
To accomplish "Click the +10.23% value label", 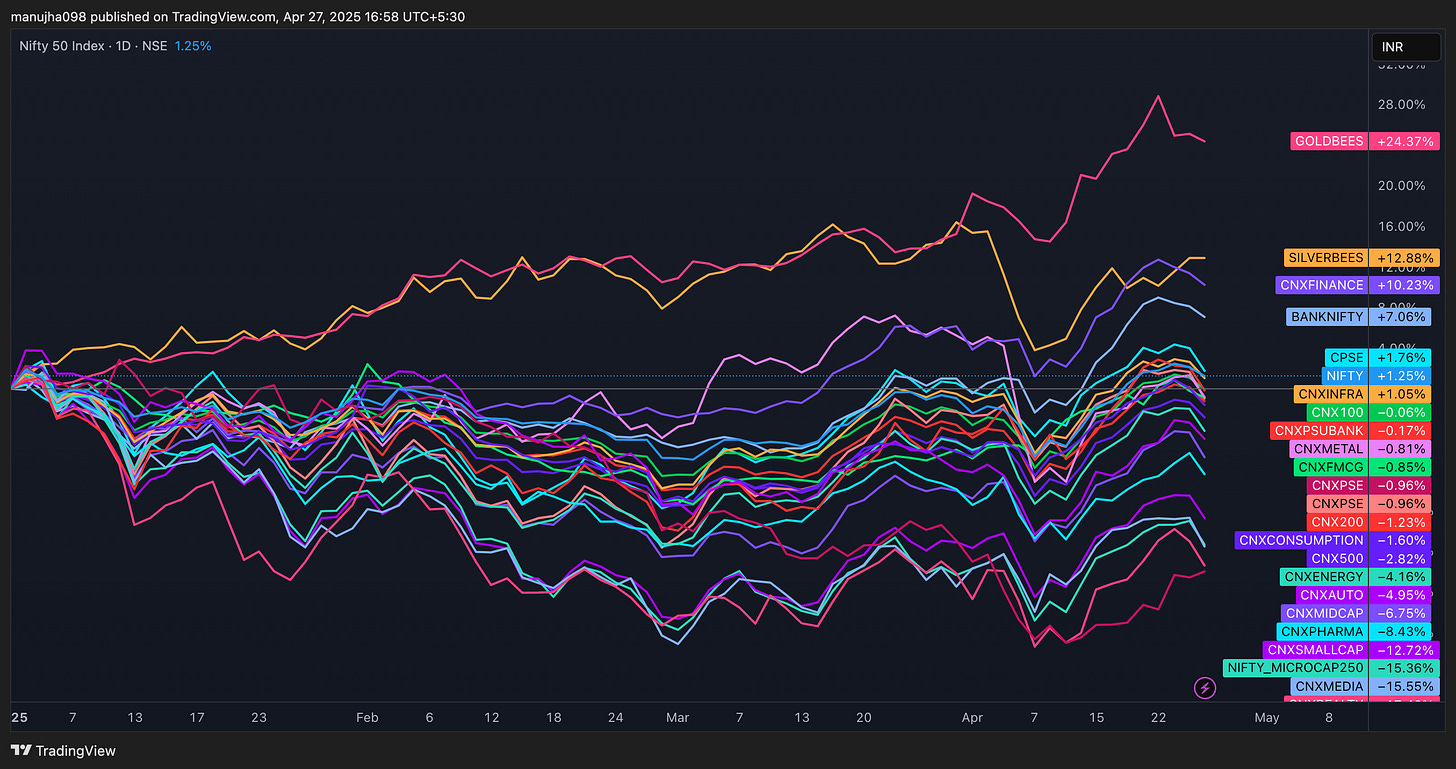I will (x=1404, y=285).
